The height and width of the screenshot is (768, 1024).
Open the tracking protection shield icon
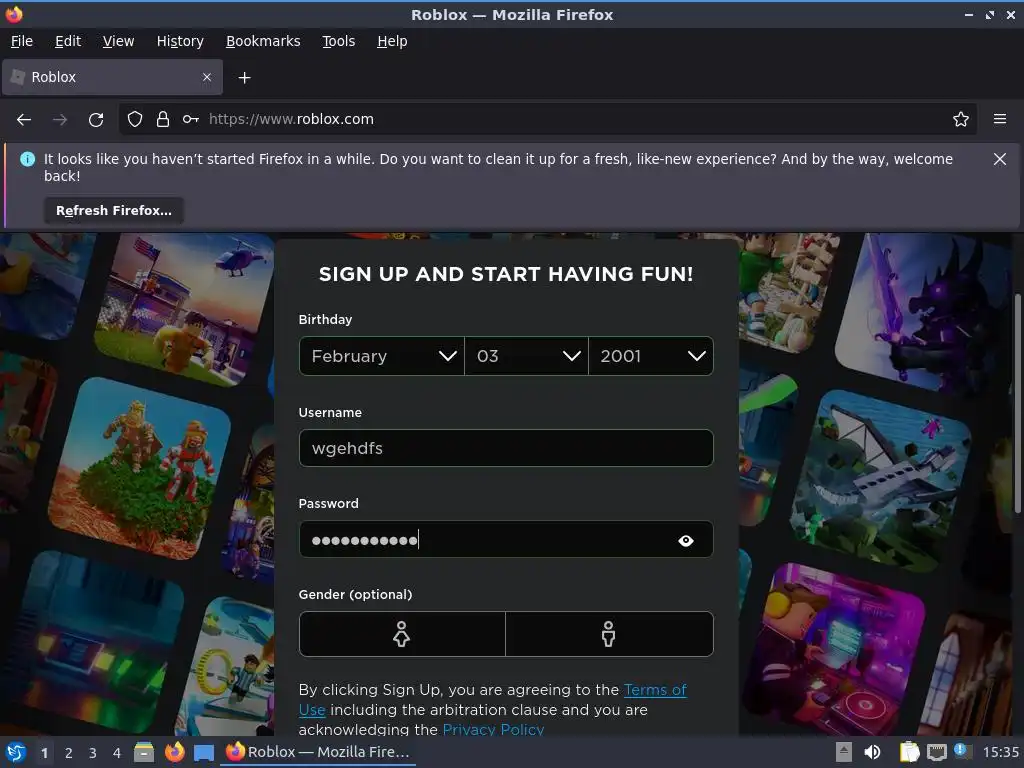pos(135,120)
